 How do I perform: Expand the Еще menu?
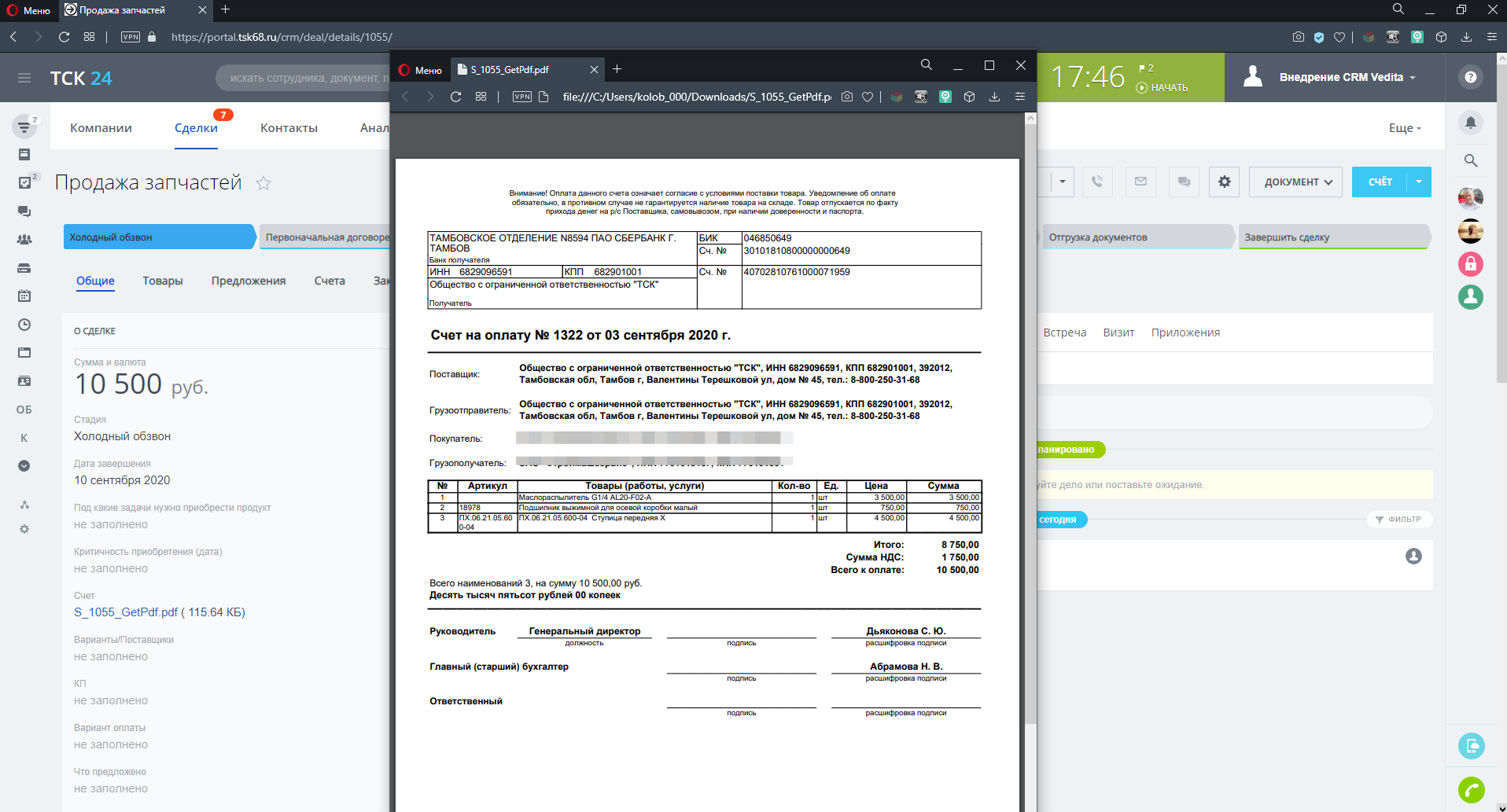[x=1404, y=128]
